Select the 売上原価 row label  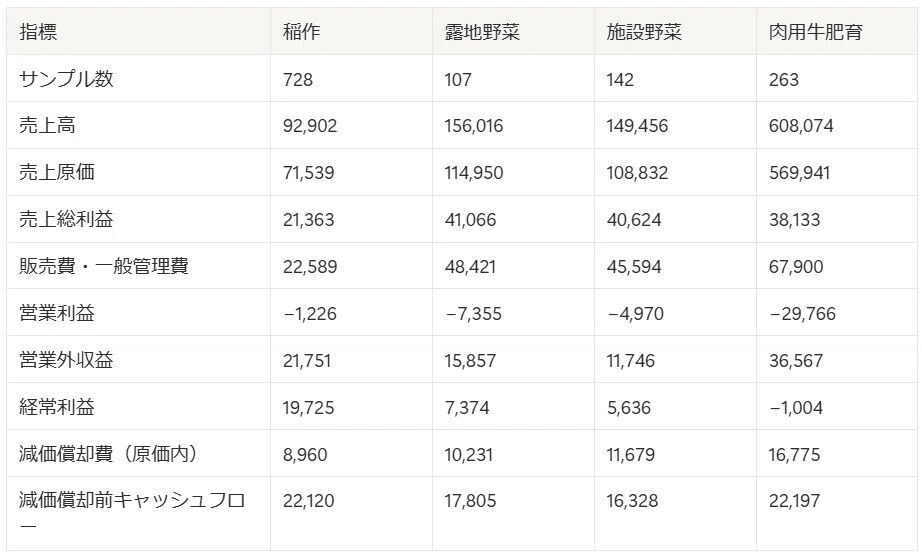pos(56,172)
